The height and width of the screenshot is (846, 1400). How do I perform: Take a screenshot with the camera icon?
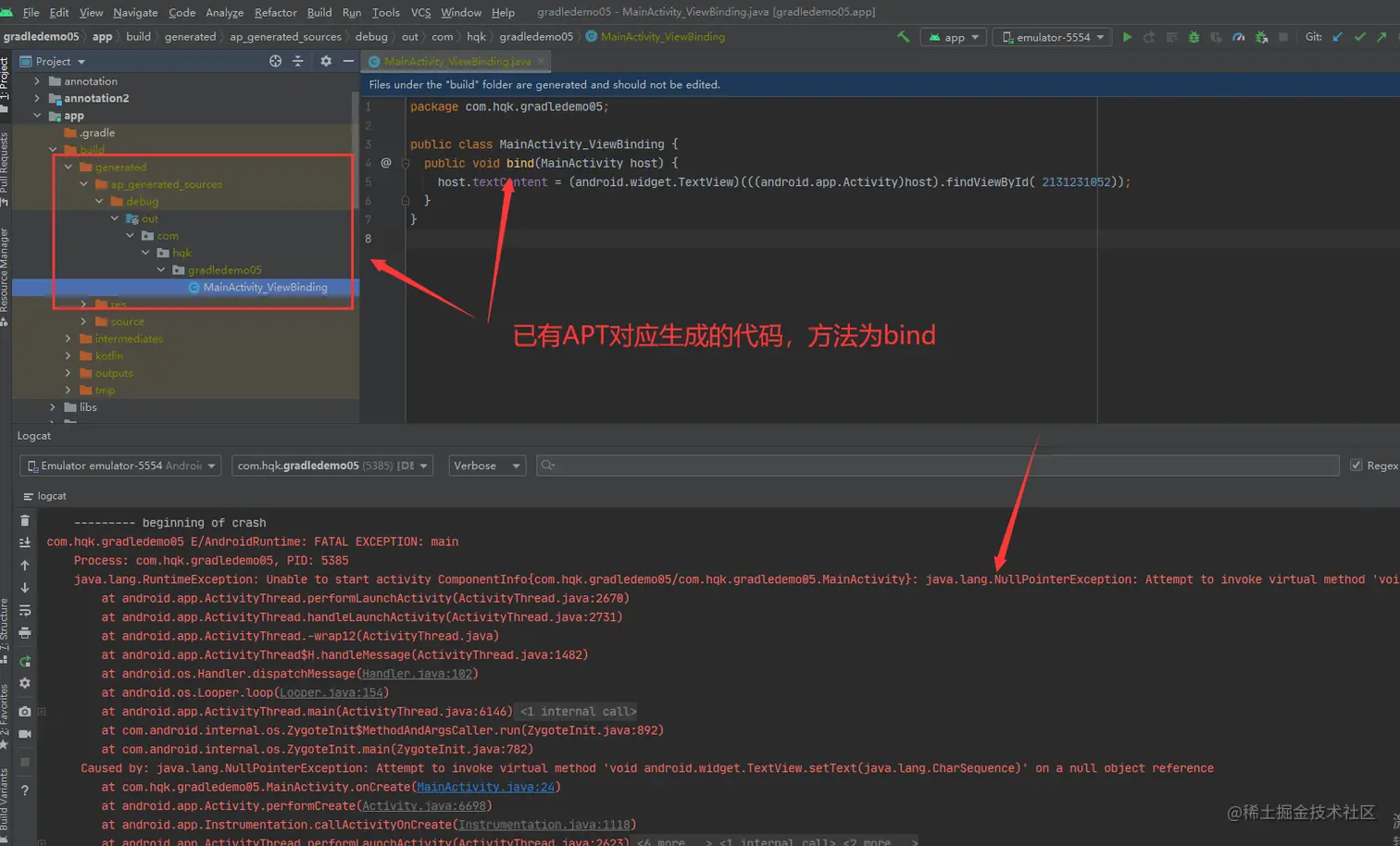tap(25, 712)
